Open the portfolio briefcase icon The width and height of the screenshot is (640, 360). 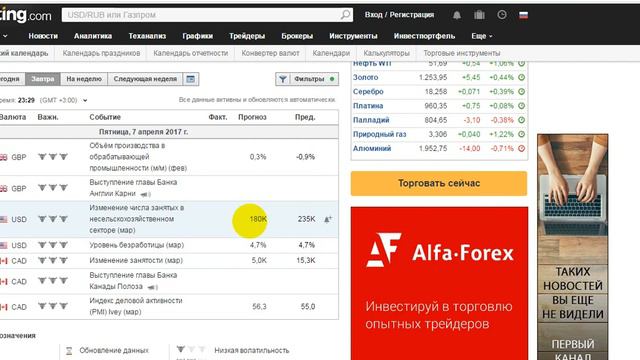[479, 15]
